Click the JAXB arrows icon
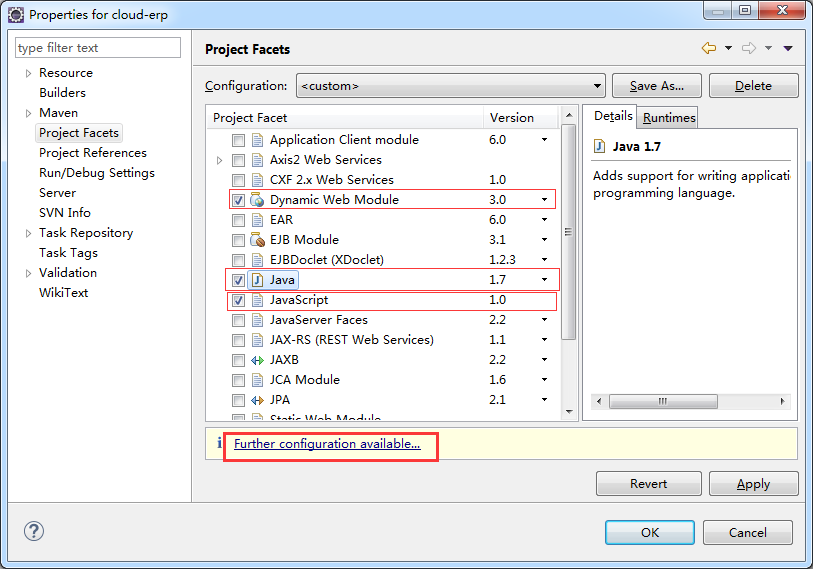 pyautogui.click(x=257, y=360)
